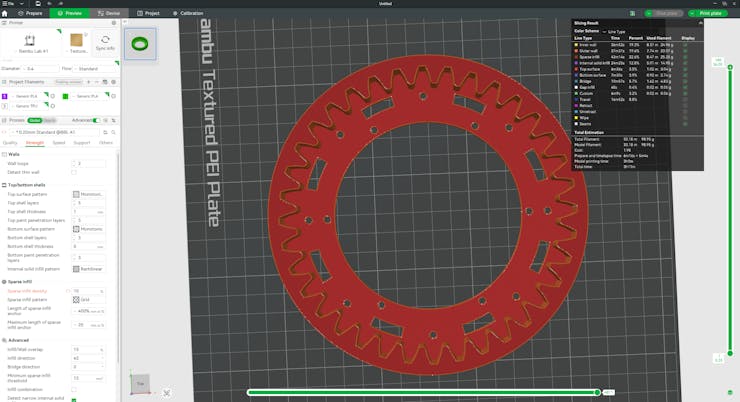
Task: Toggle Advanced mode switch
Action: (x=96, y=120)
